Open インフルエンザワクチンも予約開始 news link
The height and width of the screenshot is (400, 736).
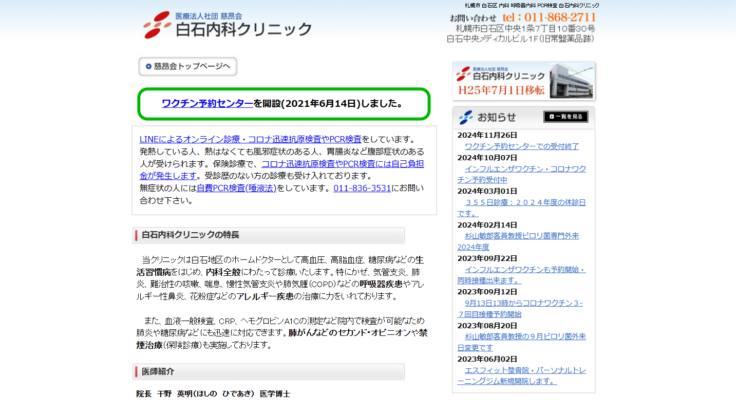pyautogui.click(x=524, y=275)
